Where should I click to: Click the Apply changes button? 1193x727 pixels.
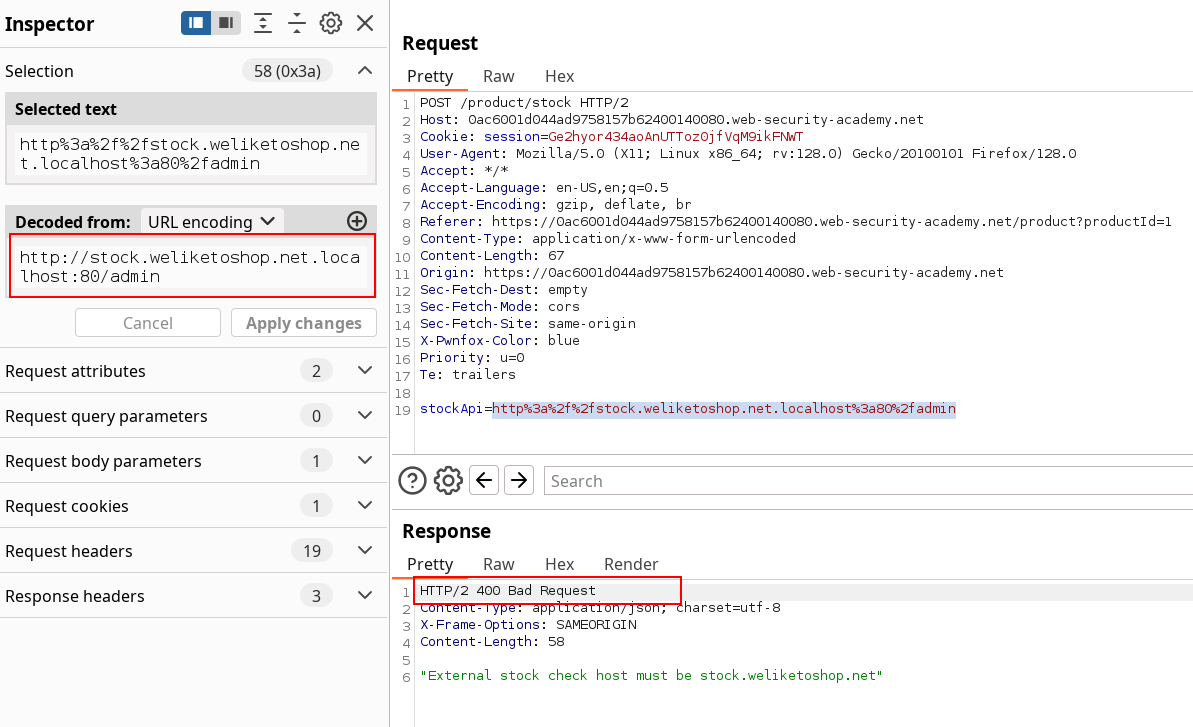(303, 323)
